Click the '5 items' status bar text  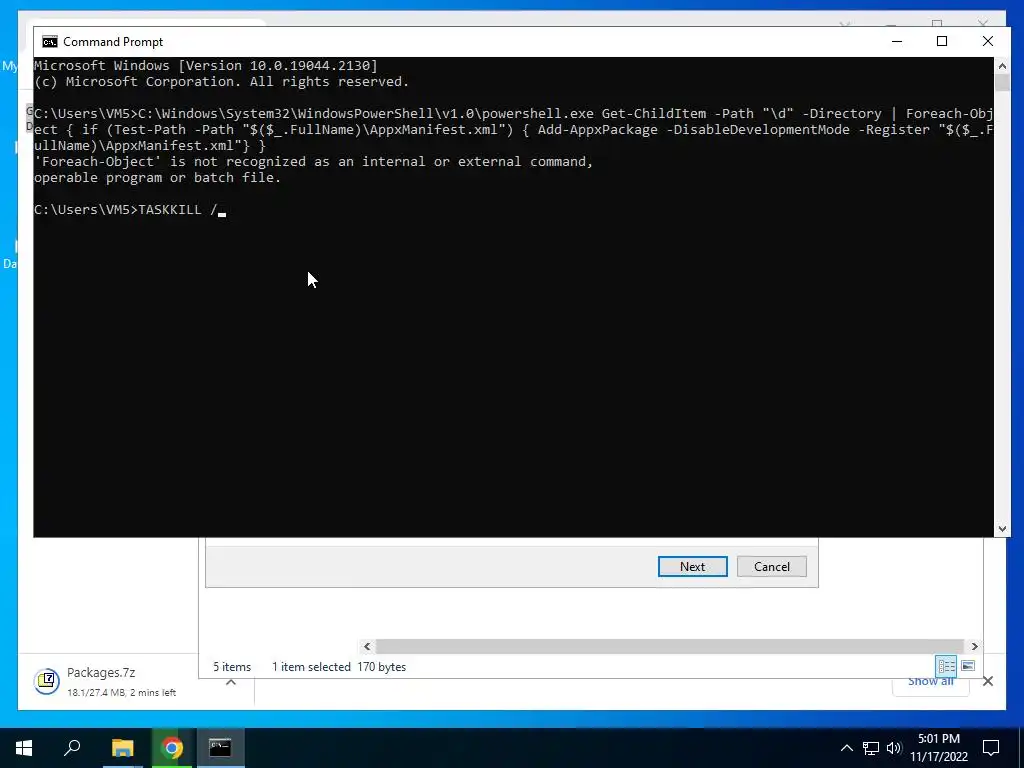(x=232, y=667)
